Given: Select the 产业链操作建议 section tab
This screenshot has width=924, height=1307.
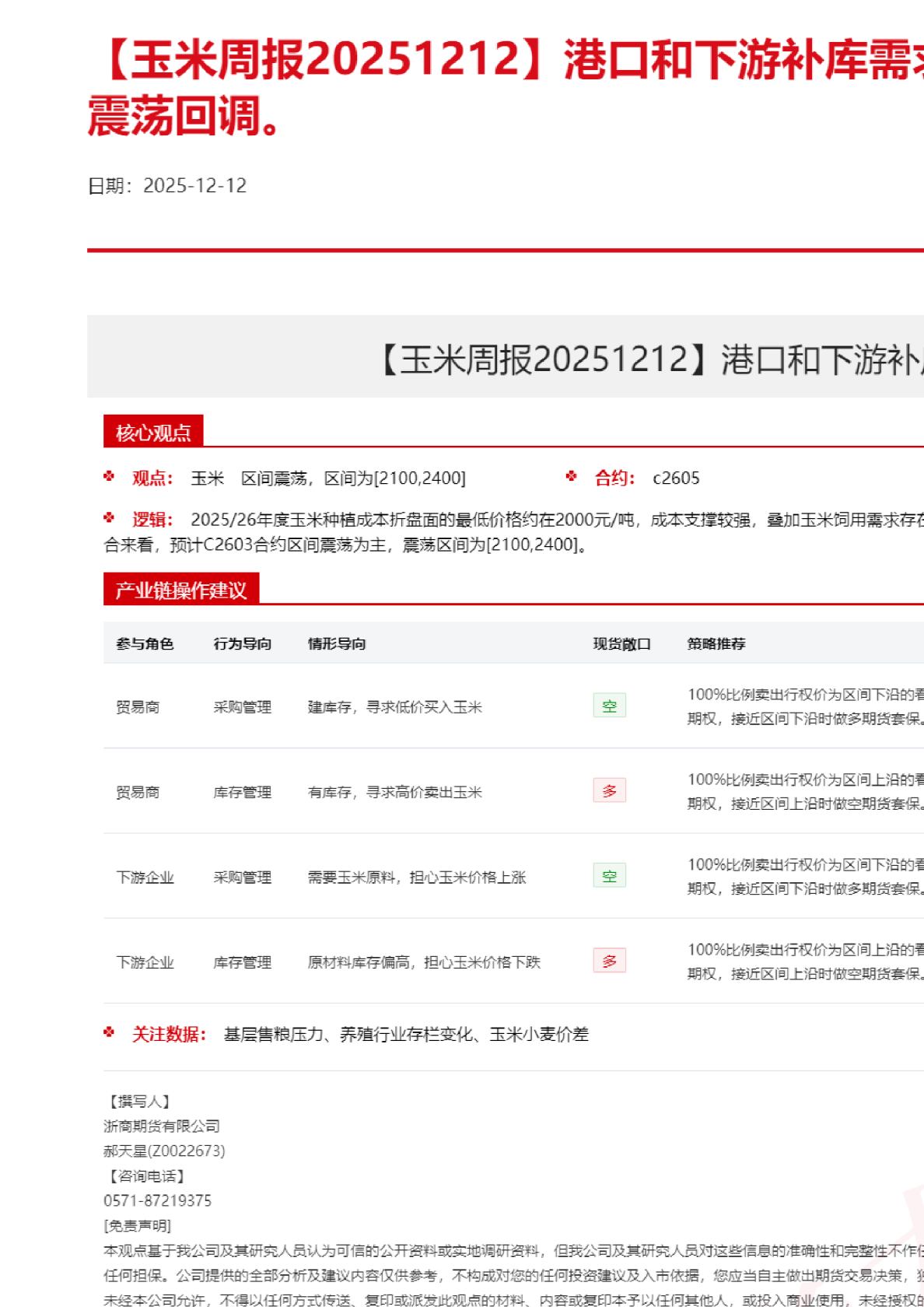Looking at the screenshot, I should click(181, 590).
